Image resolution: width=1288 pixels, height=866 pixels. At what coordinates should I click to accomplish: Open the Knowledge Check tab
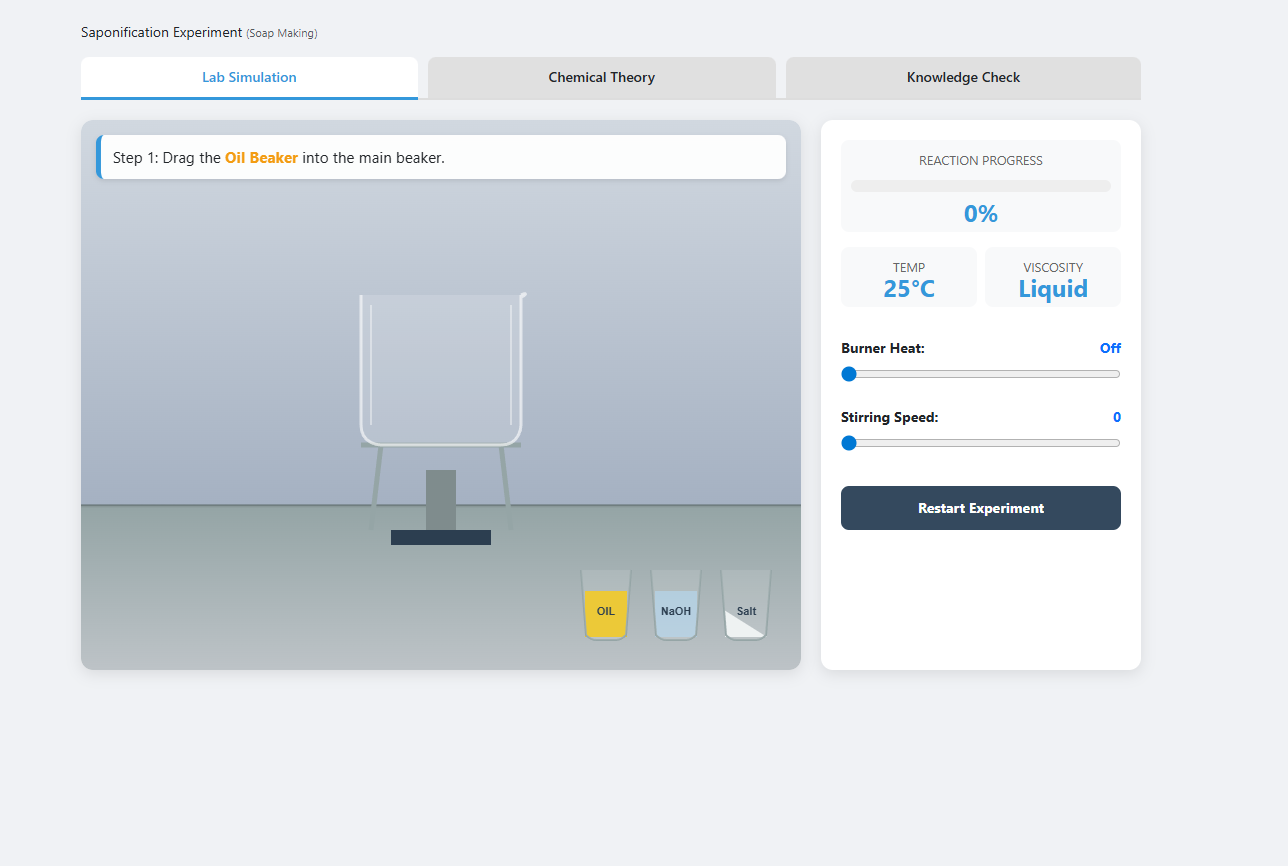[x=963, y=78]
